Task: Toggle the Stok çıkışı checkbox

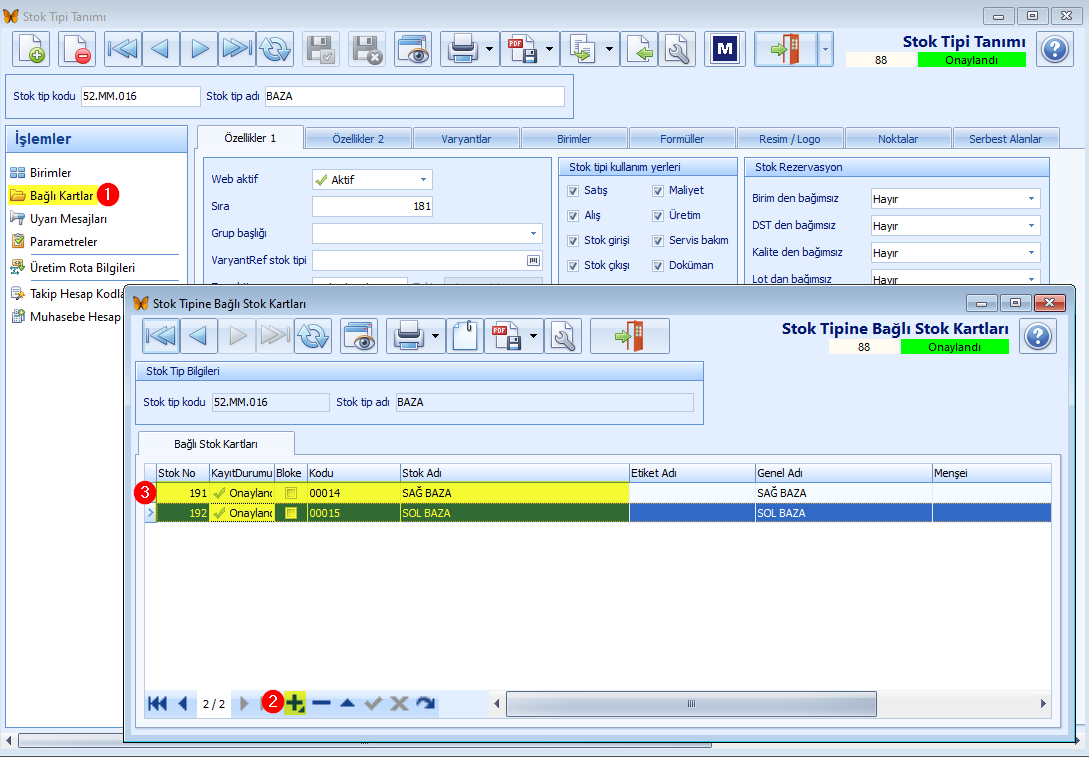Action: pyautogui.click(x=573, y=266)
